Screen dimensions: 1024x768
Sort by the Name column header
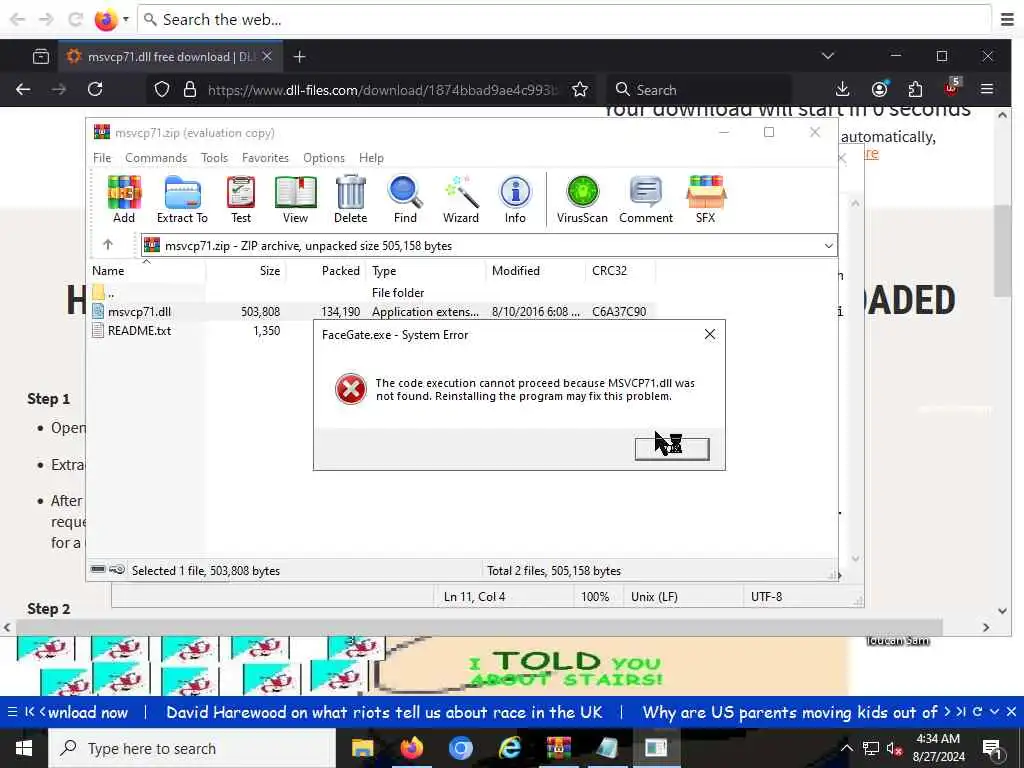[147, 271]
